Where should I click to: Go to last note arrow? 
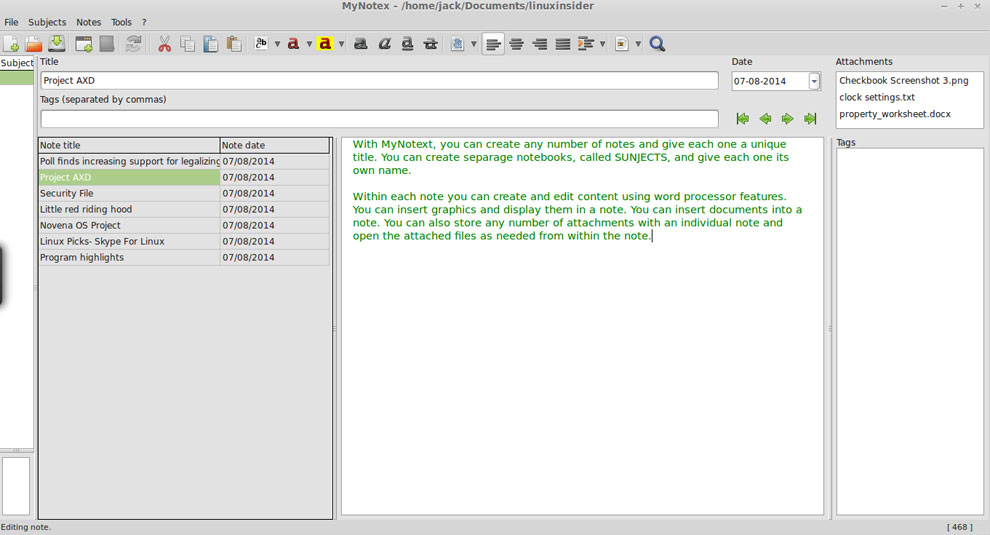(810, 118)
